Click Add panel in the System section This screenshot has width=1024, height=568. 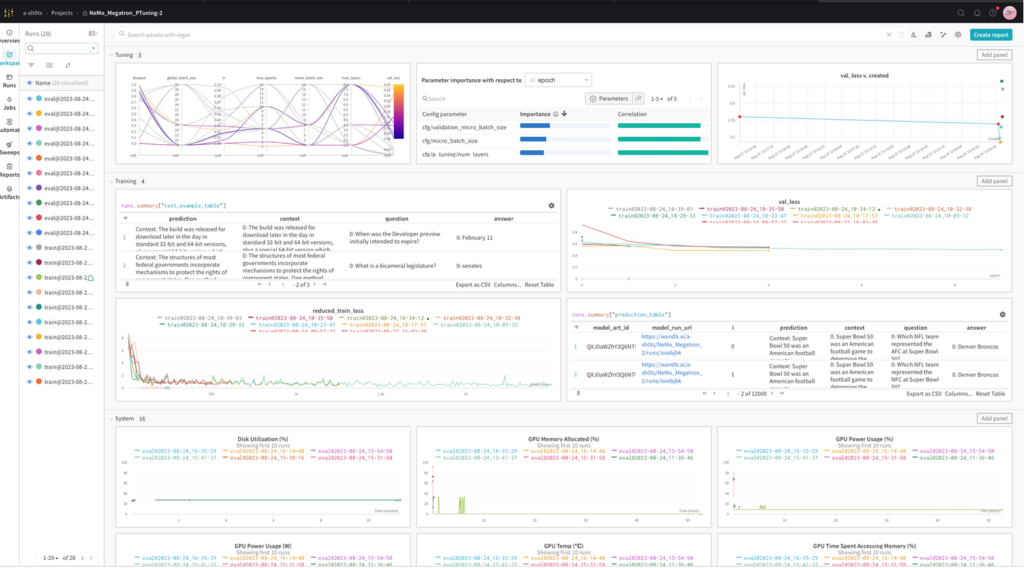pos(994,418)
